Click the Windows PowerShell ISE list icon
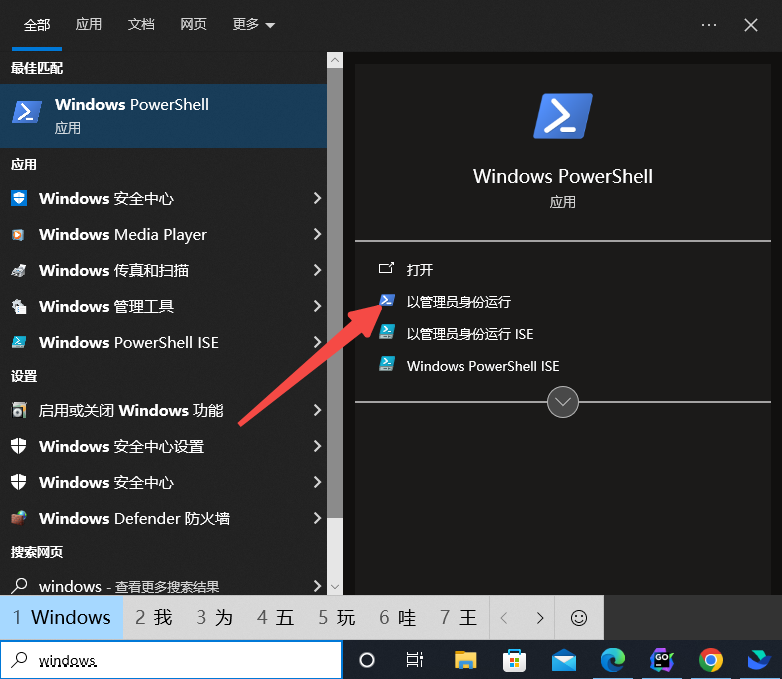The height and width of the screenshot is (679, 782). pos(19,342)
